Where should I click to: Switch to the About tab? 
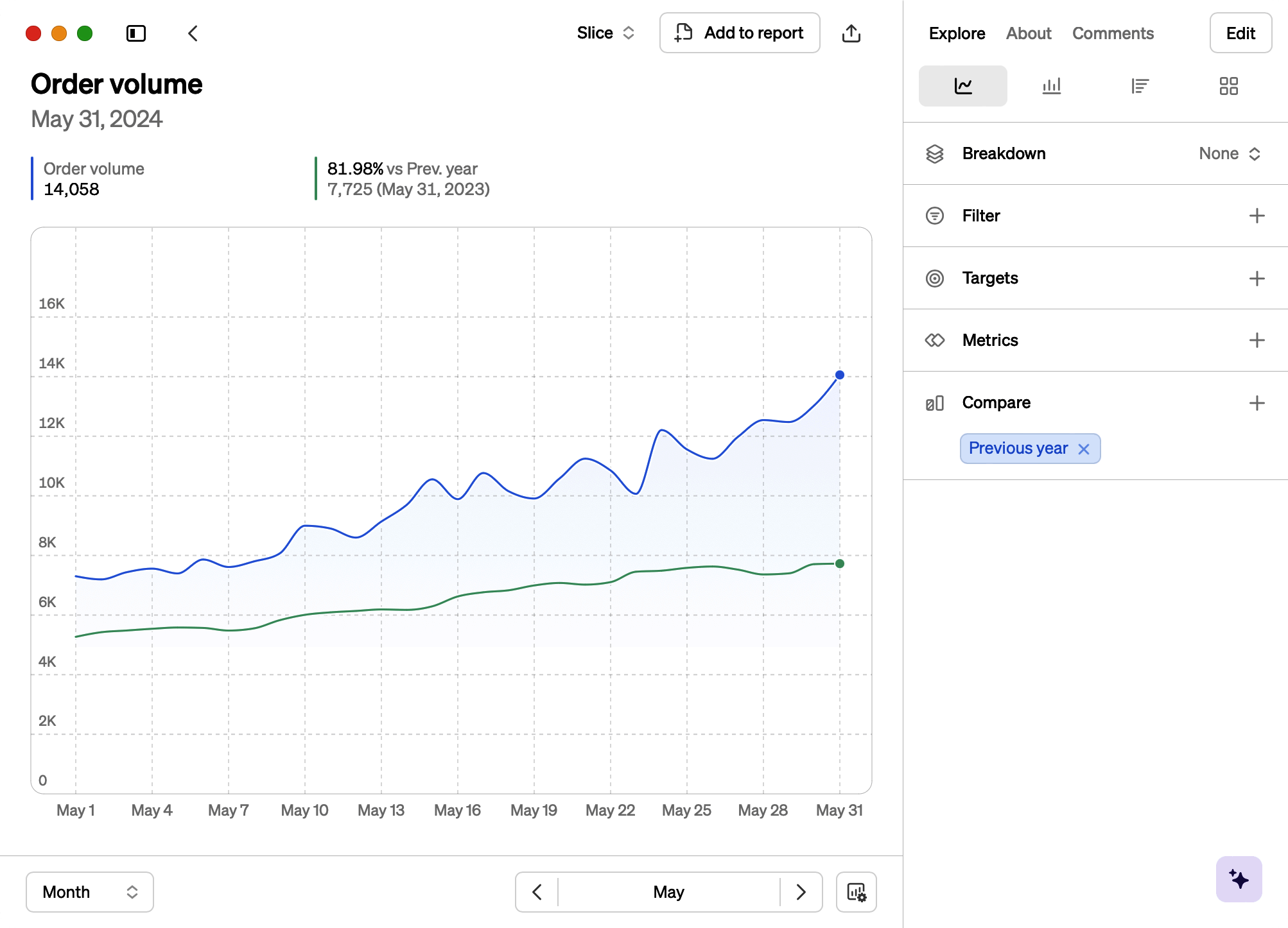[1028, 33]
